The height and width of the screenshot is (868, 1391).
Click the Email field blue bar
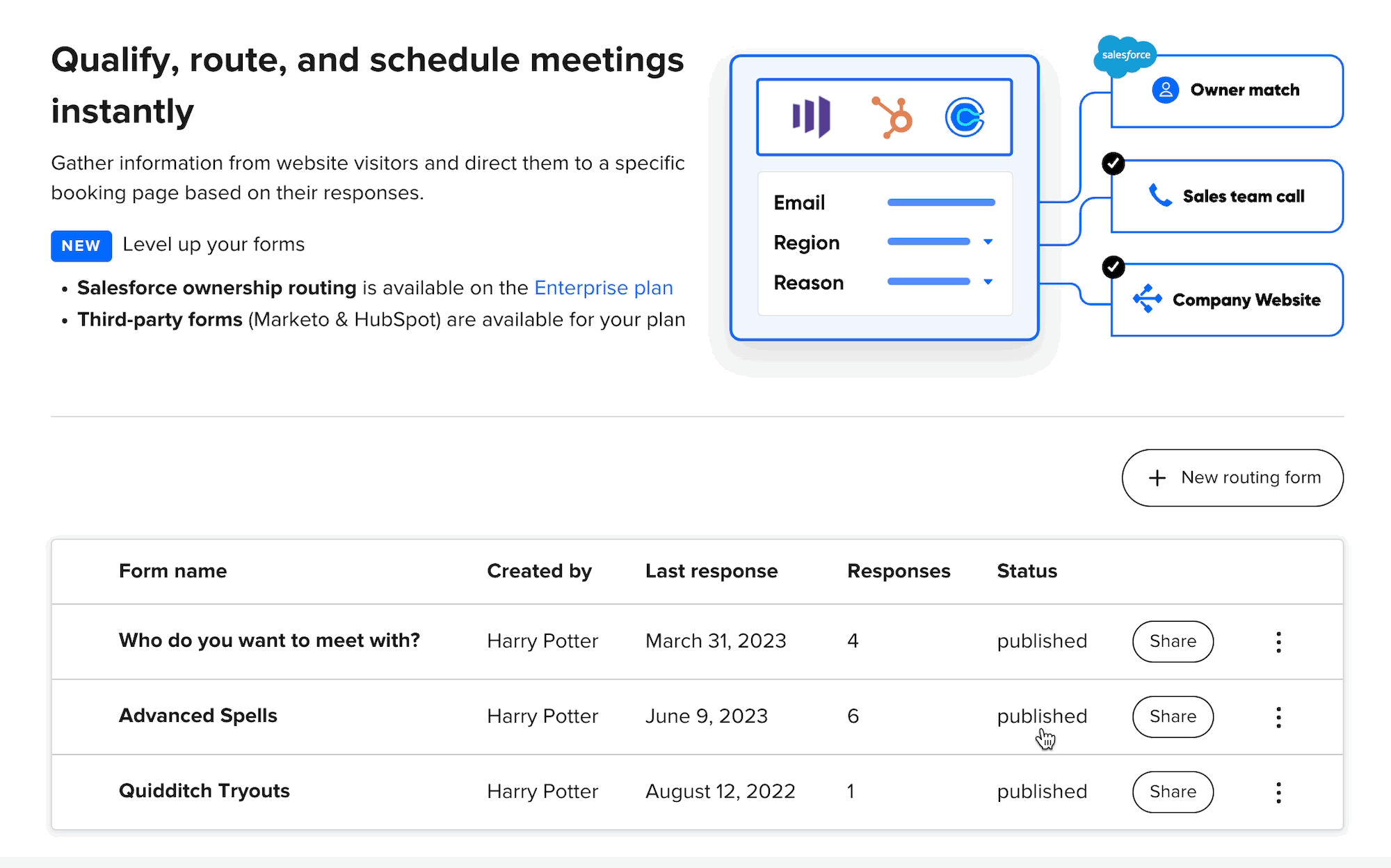click(941, 202)
